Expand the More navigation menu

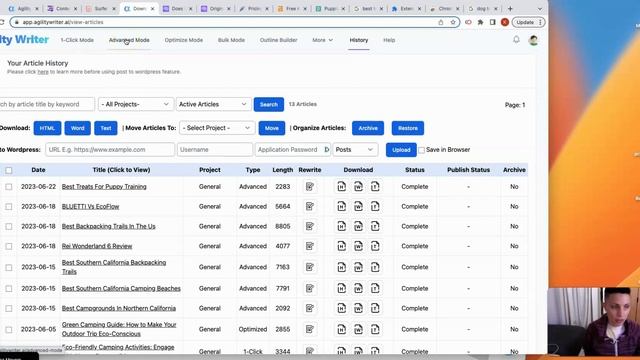(x=322, y=40)
